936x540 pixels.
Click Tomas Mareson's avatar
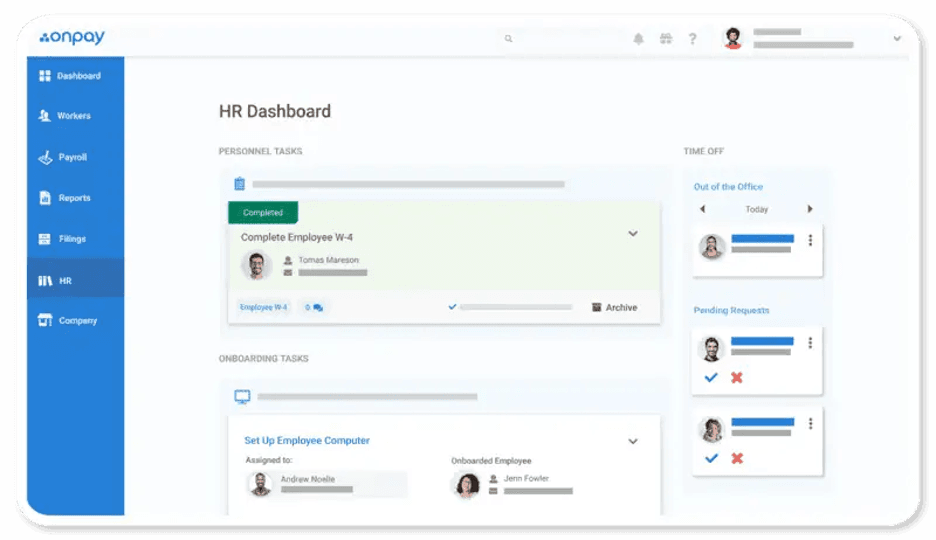tap(257, 266)
